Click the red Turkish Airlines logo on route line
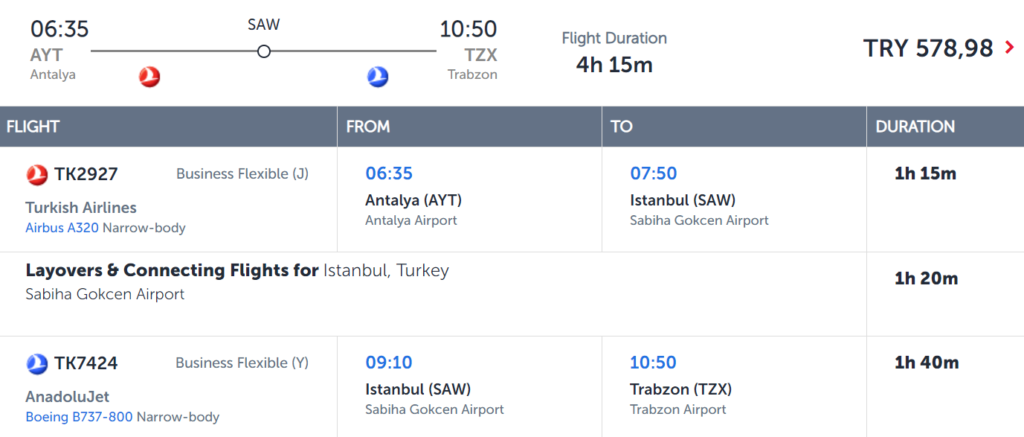This screenshot has height=437, width=1024. [150, 77]
